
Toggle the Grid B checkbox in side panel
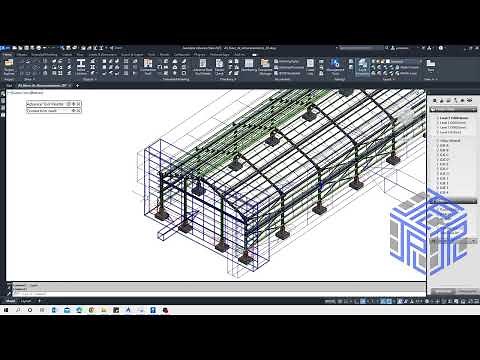[438, 150]
